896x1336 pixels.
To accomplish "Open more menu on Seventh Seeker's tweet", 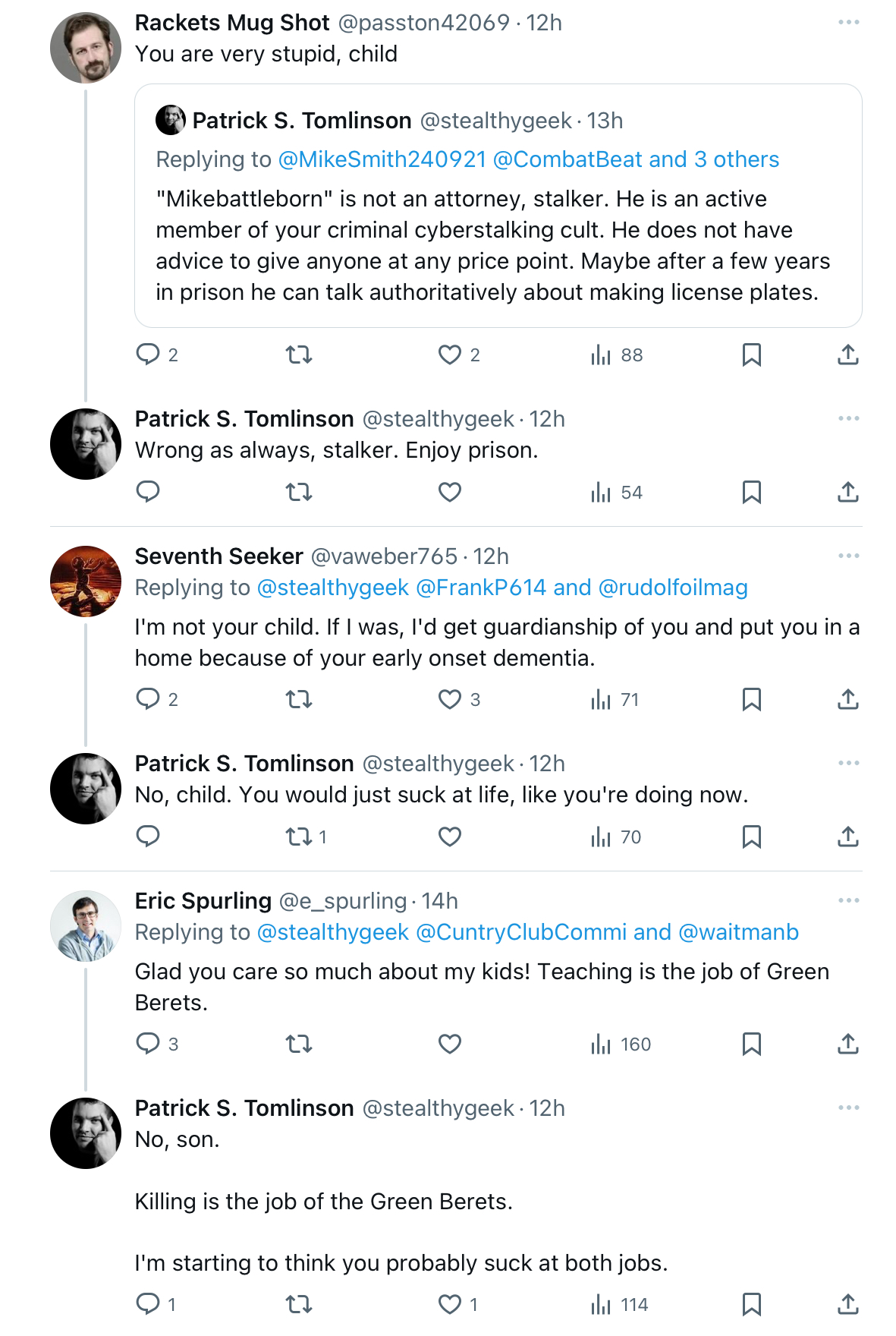I will 849,556.
